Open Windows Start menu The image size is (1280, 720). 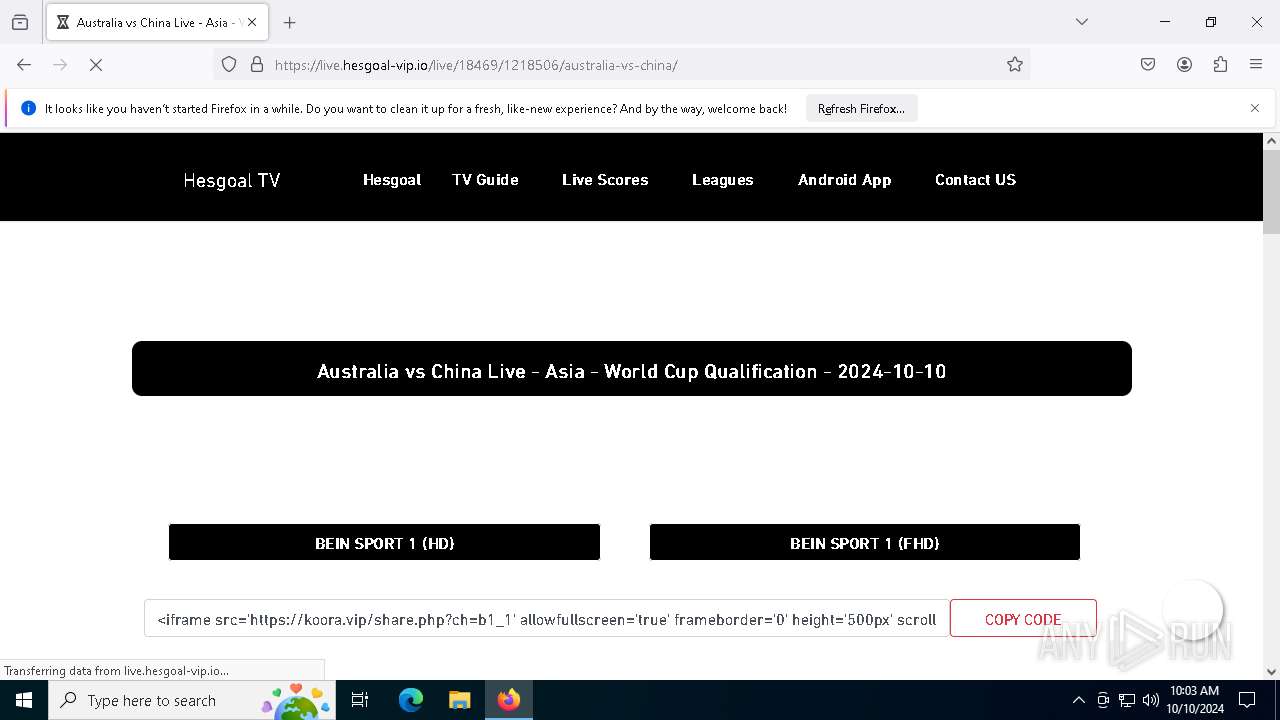24,700
